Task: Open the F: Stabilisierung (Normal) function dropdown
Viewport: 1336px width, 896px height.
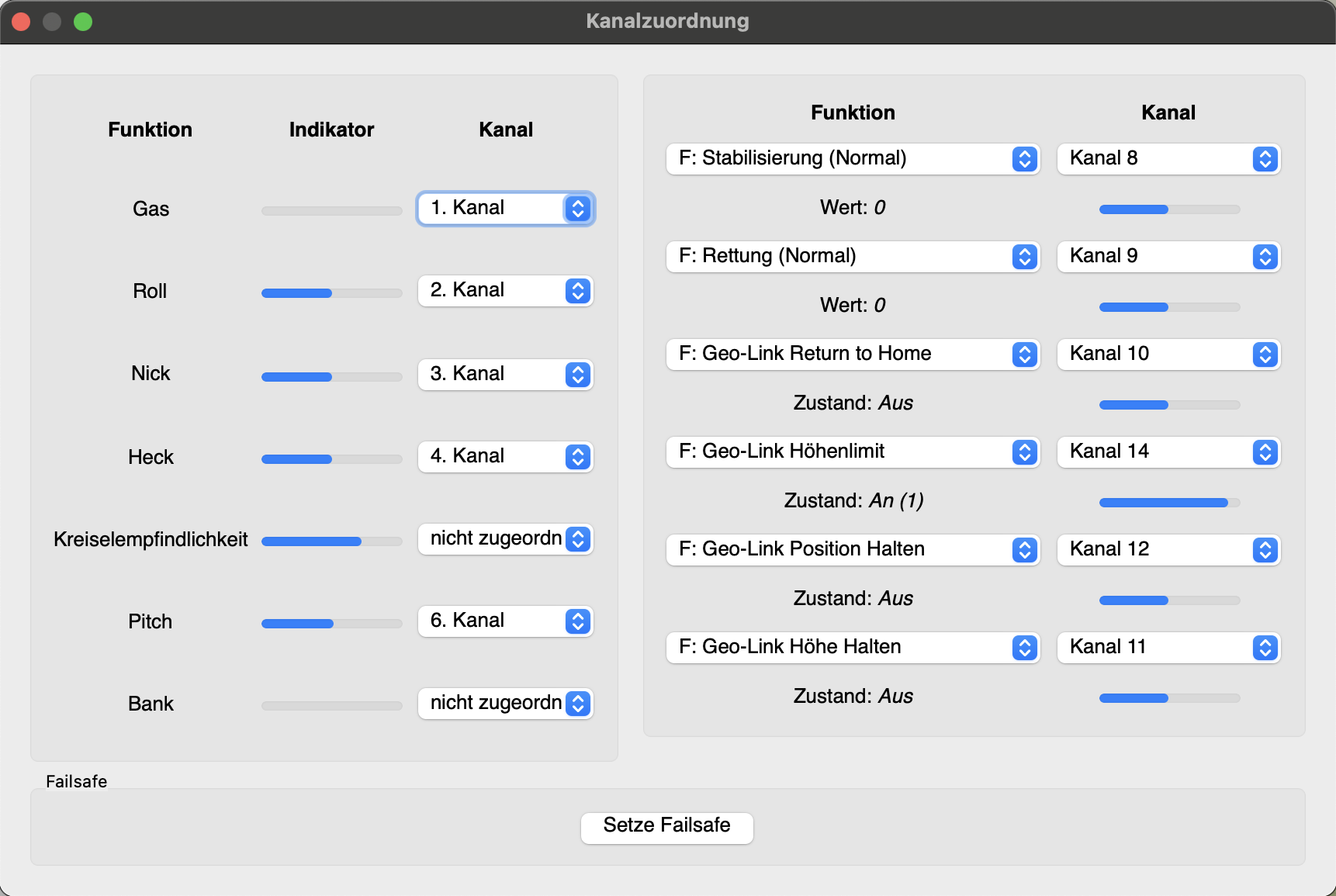Action: pyautogui.click(x=852, y=158)
